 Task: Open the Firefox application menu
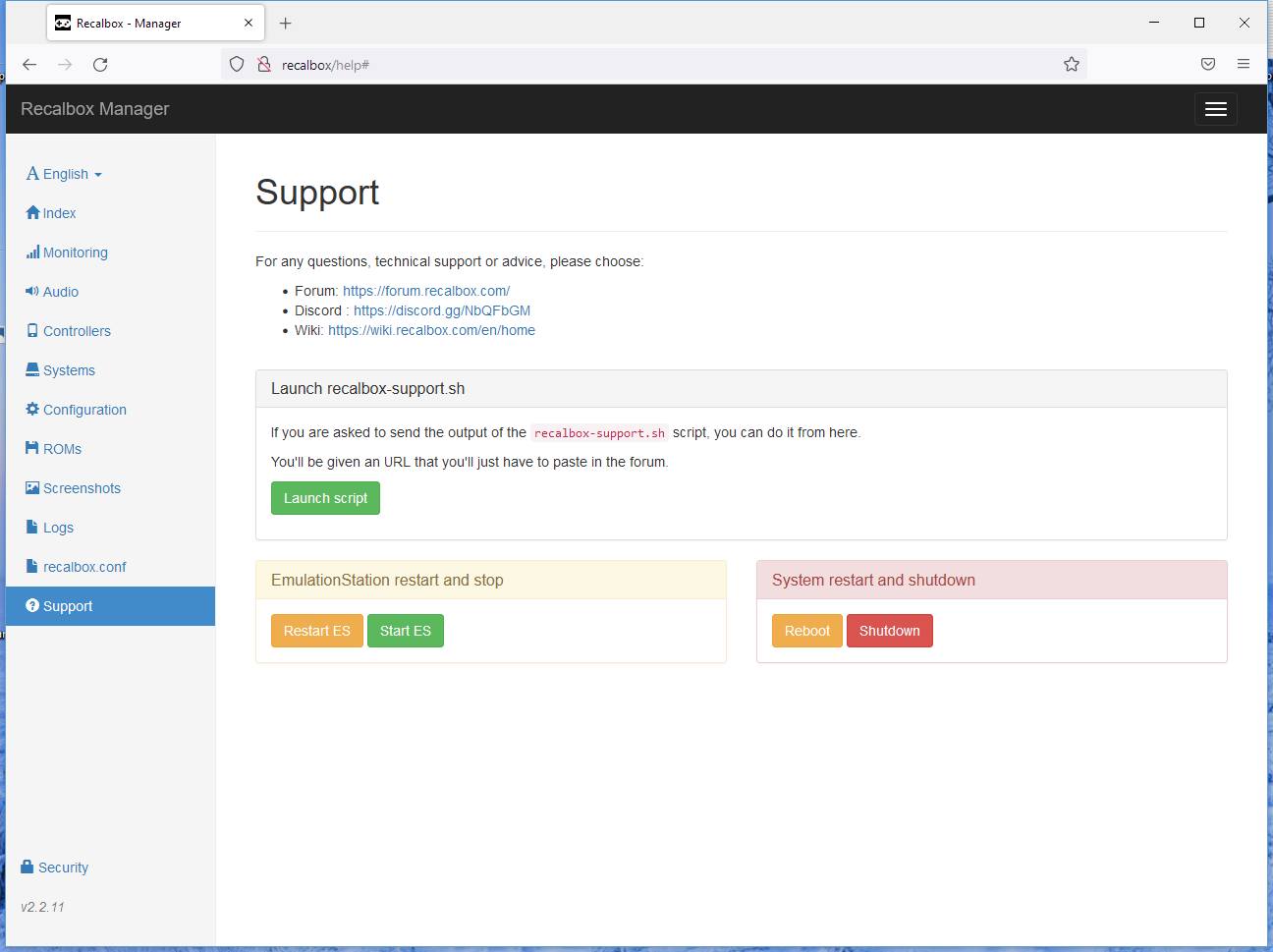[1244, 64]
